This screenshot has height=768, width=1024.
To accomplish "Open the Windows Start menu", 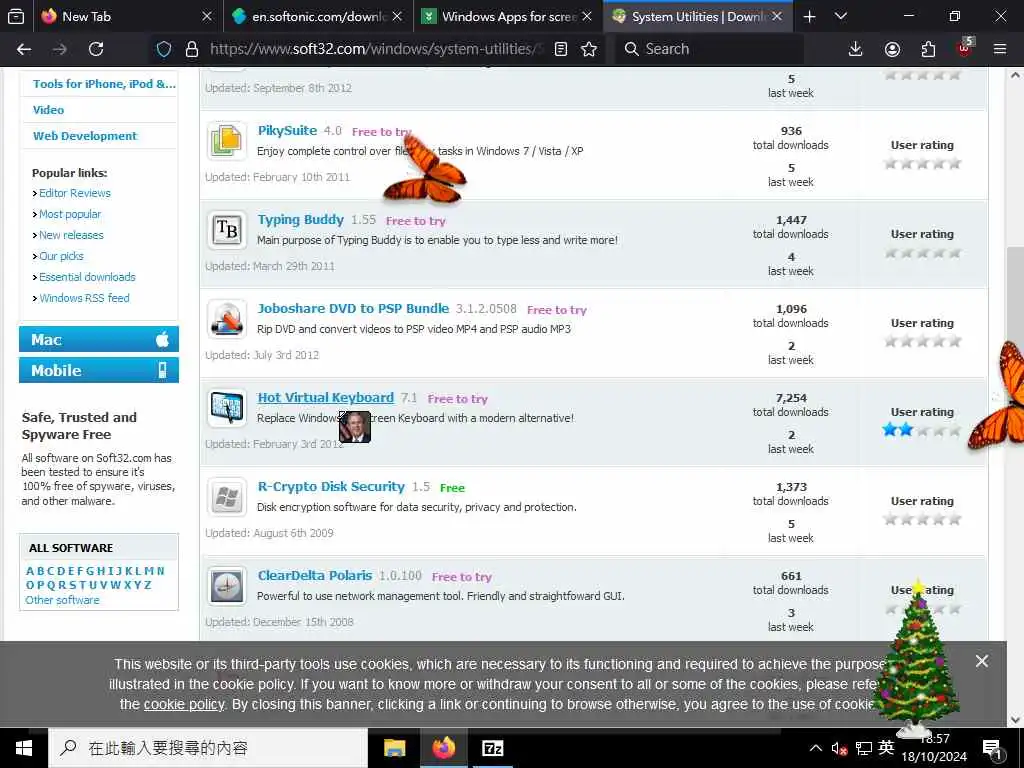I will click(x=24, y=748).
